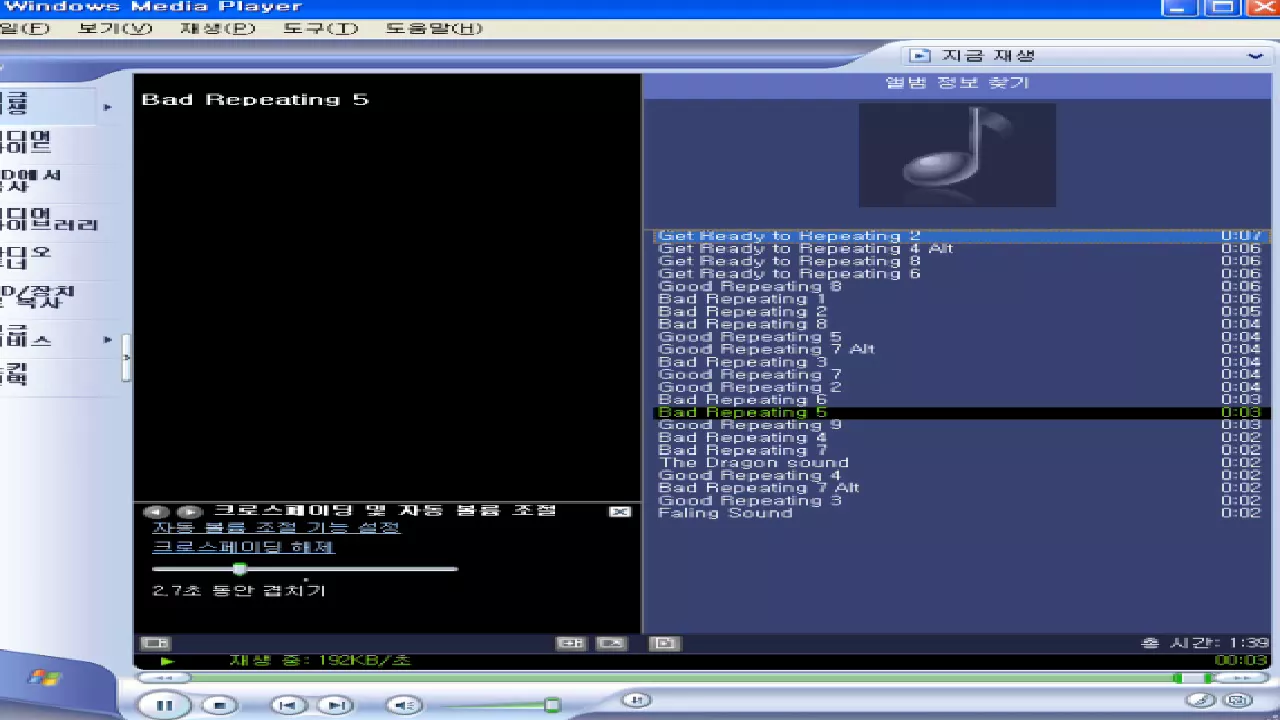The width and height of the screenshot is (1280, 720).
Task: Select Good Repeating 3 in playlist
Action: pyautogui.click(x=961, y=501)
